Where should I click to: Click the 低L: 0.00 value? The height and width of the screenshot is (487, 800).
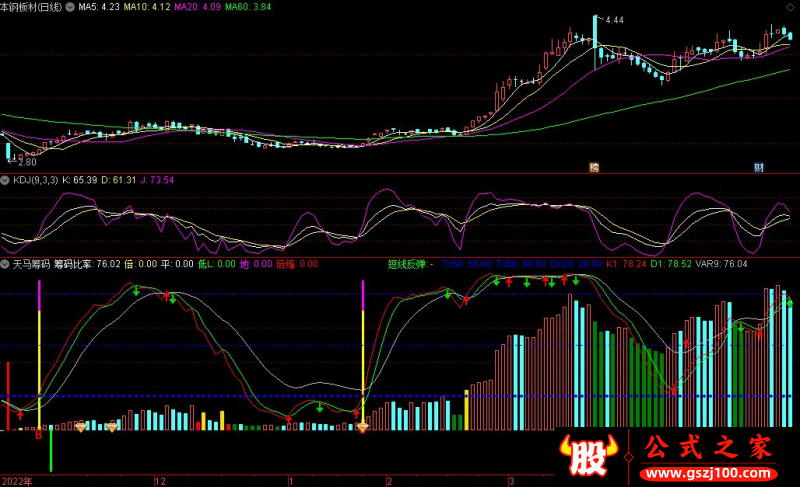(217, 264)
